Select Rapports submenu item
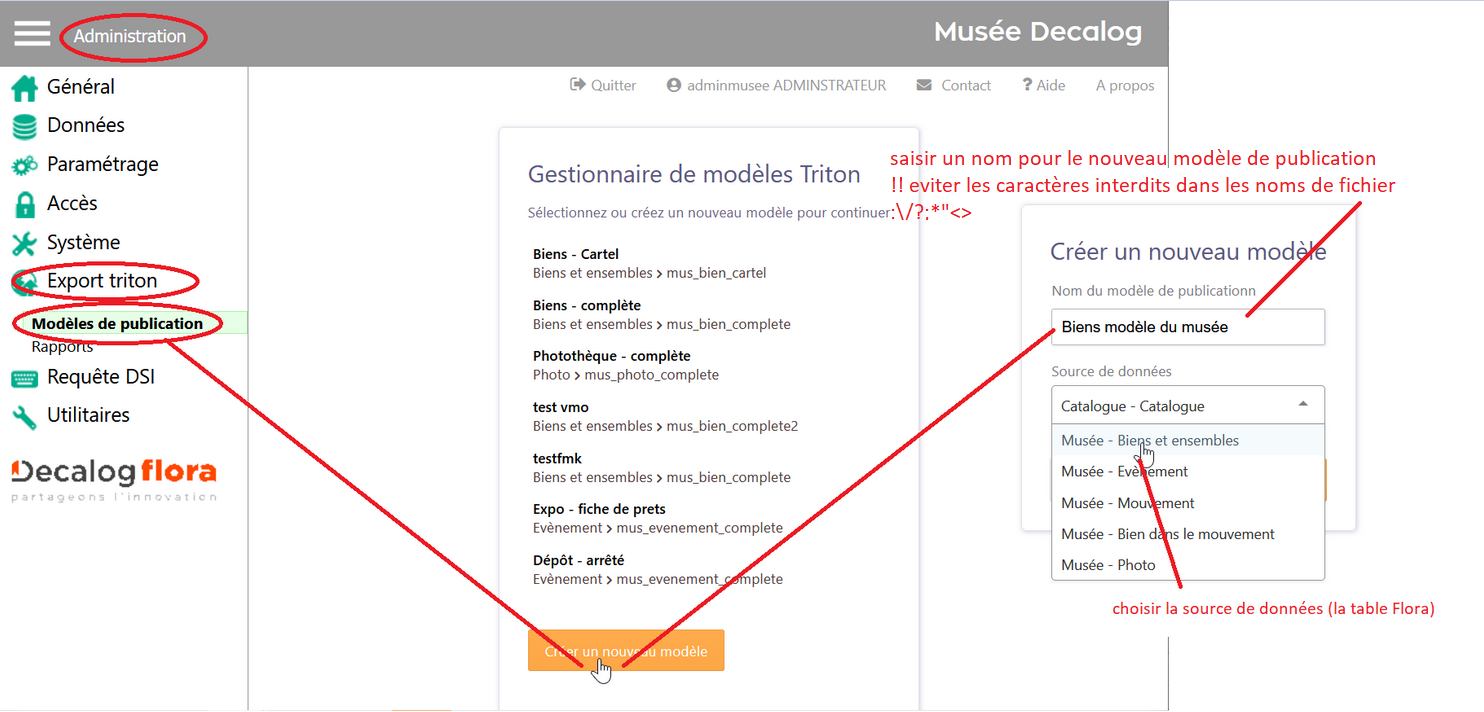1484x712 pixels. [x=62, y=347]
